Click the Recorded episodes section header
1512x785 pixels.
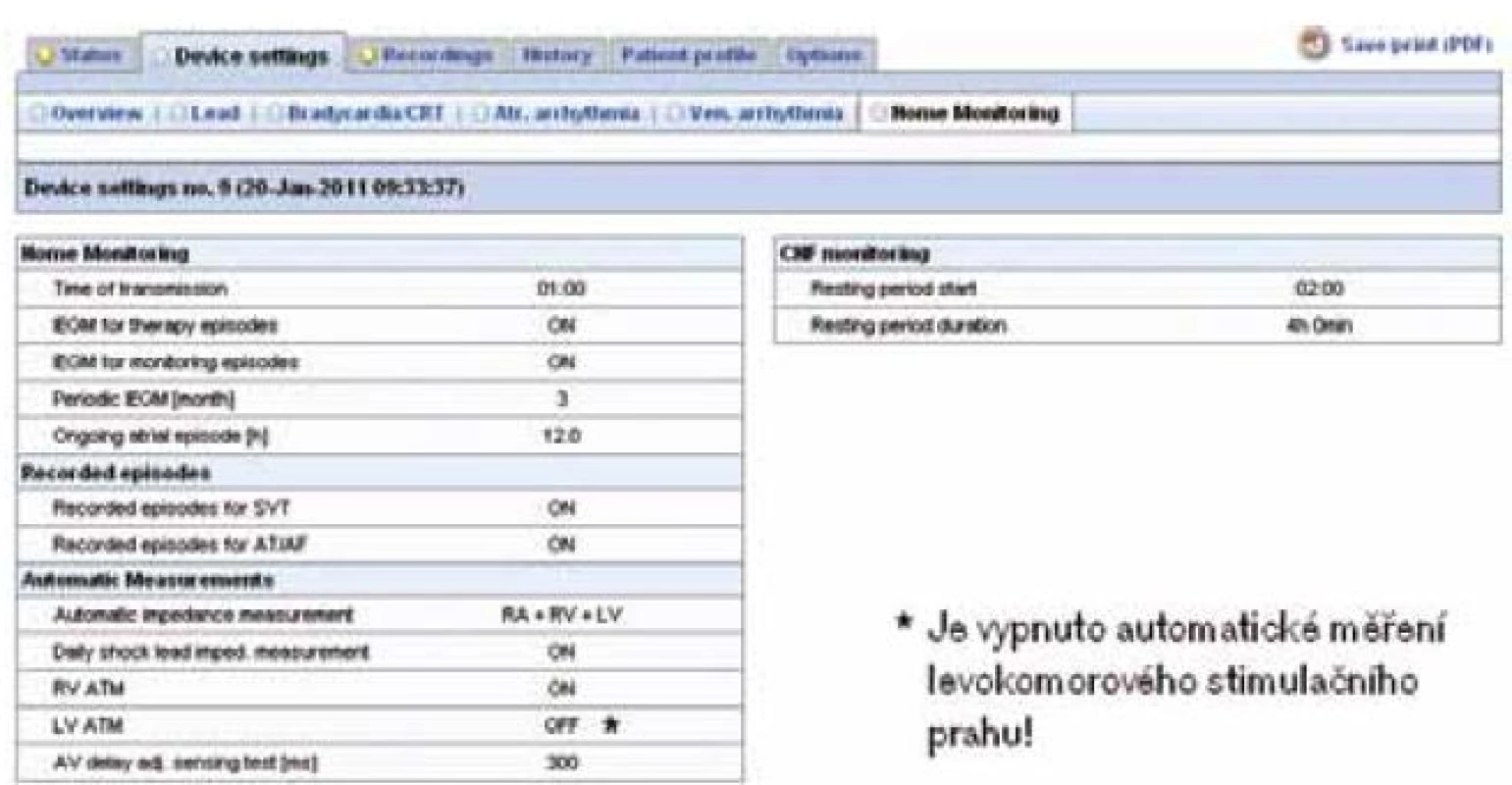(380, 472)
